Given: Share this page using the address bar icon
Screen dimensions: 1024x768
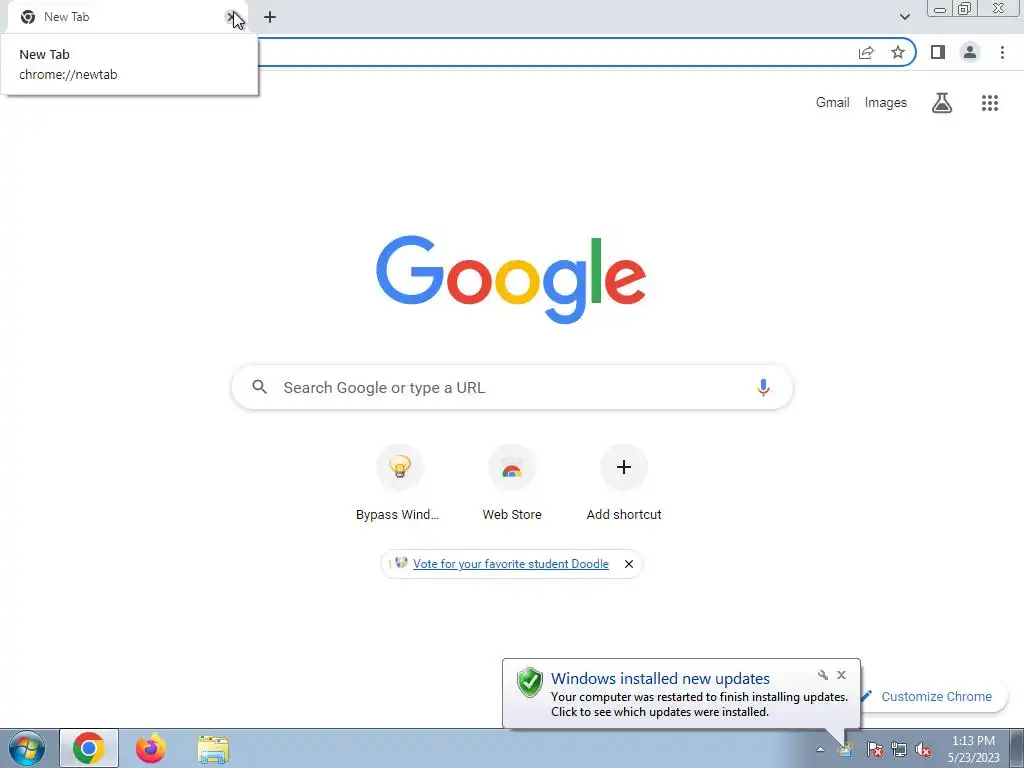Looking at the screenshot, I should pos(866,52).
